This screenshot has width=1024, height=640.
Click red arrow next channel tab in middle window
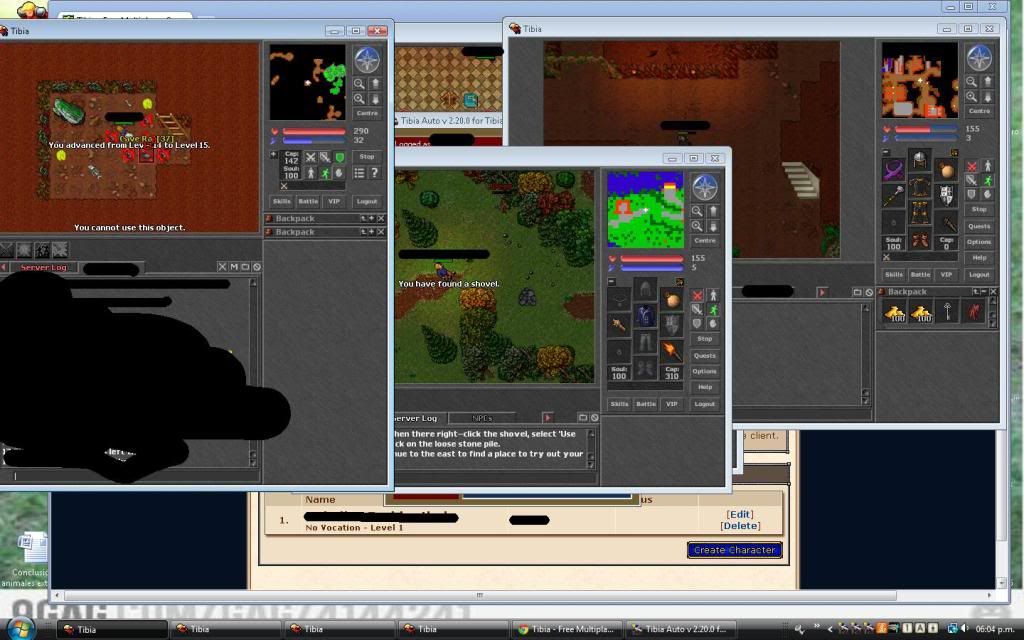[x=548, y=418]
